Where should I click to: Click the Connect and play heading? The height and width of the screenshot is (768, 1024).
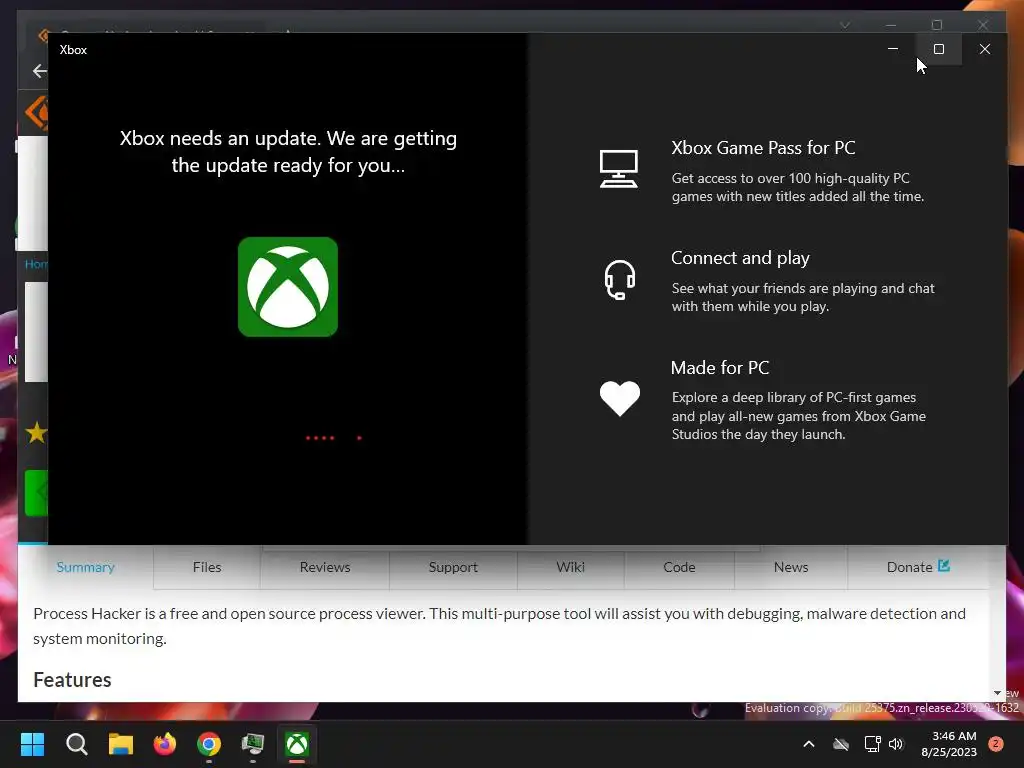740,258
